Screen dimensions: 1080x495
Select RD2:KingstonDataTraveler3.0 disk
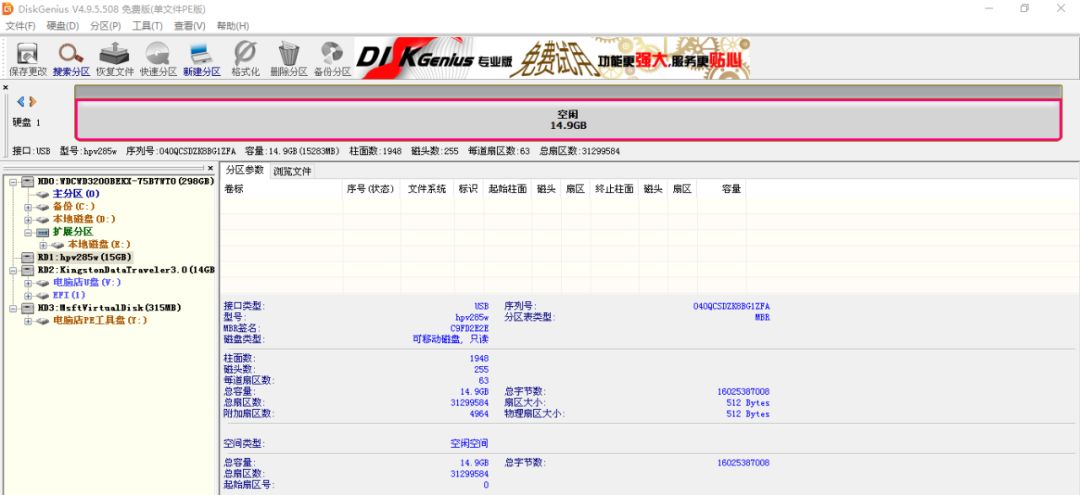point(126,270)
